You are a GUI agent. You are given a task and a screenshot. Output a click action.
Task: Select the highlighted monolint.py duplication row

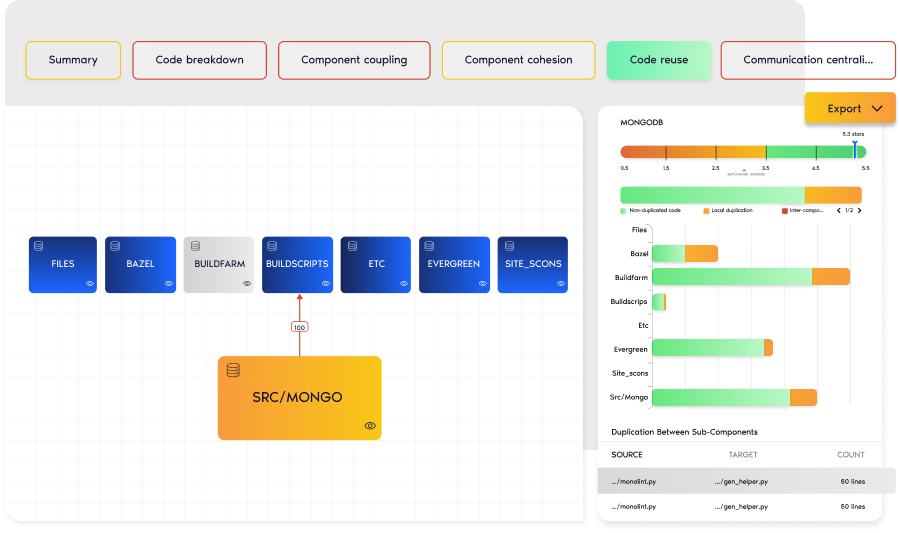pyautogui.click(x=746, y=481)
